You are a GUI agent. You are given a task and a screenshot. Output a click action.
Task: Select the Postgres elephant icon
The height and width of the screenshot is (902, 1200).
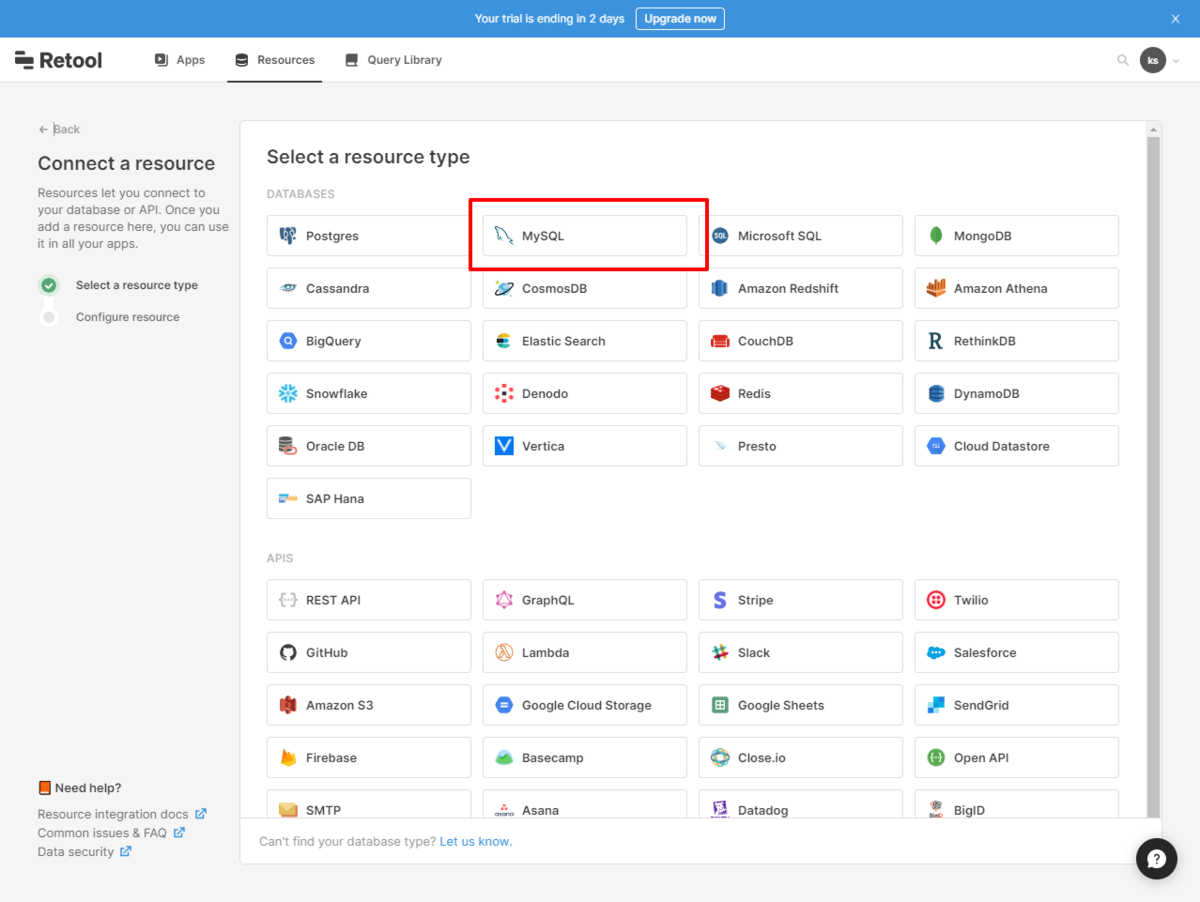(288, 236)
